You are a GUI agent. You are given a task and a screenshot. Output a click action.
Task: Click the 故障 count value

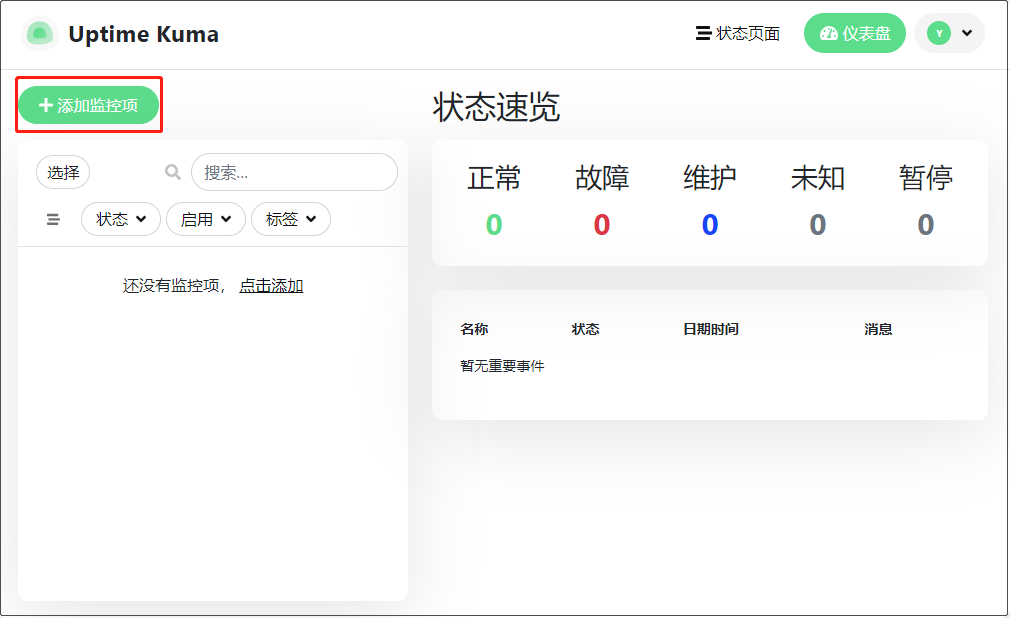(x=602, y=225)
